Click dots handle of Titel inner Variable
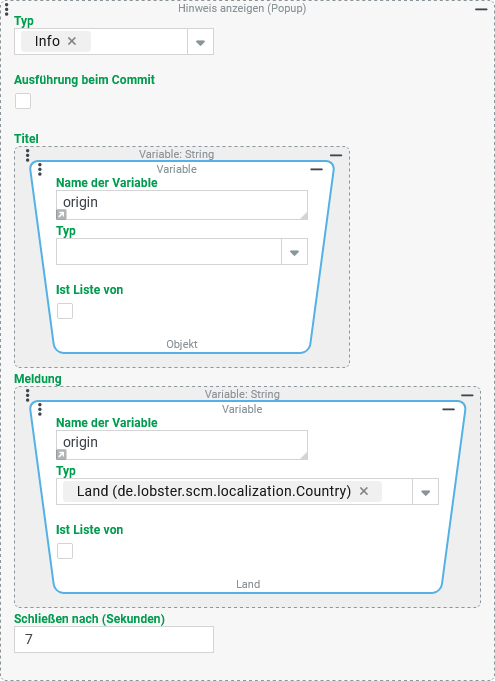The width and height of the screenshot is (495, 681). click(x=40, y=169)
